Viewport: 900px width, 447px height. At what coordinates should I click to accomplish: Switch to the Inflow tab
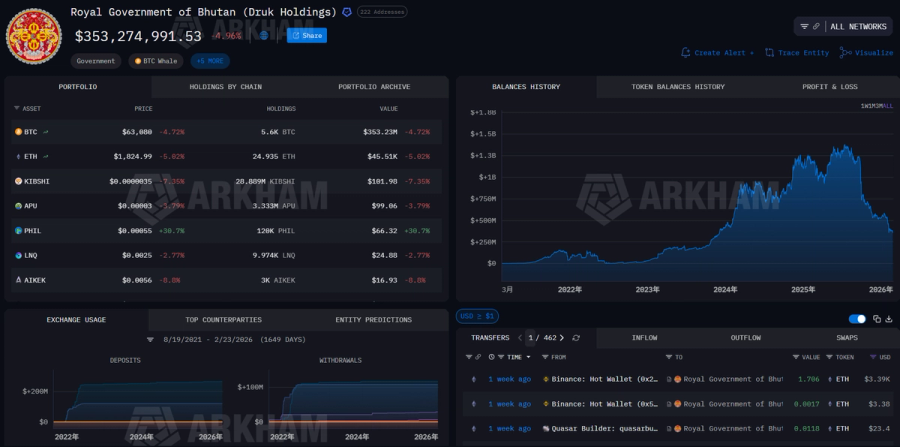(x=645, y=338)
